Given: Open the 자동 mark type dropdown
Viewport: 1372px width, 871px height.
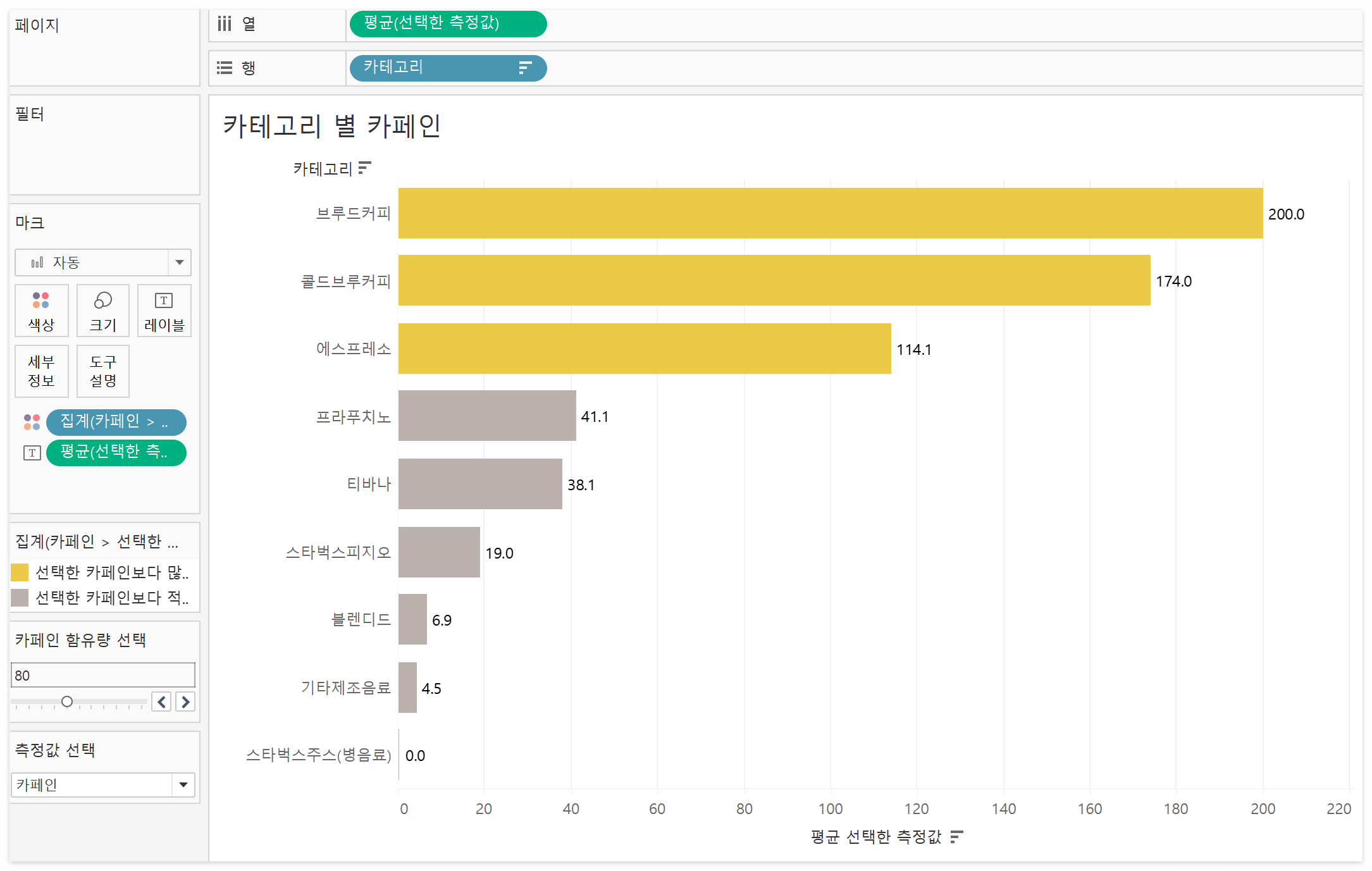Looking at the screenshot, I should coord(179,263).
